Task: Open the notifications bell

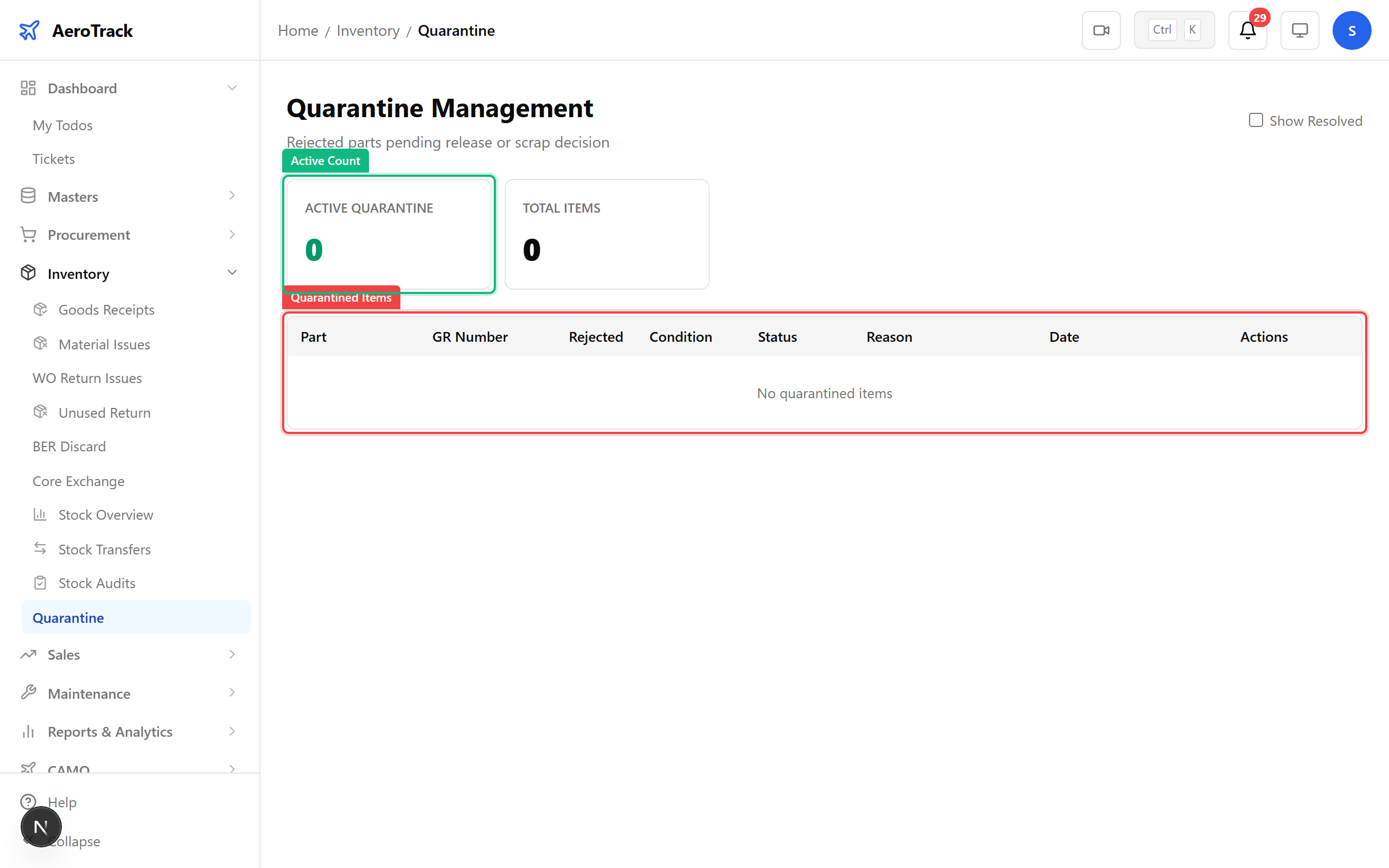Action: point(1247,30)
